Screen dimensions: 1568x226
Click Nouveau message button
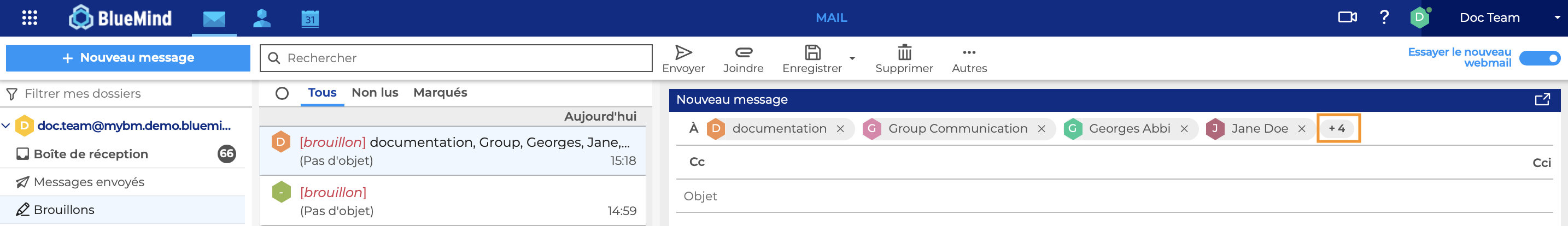[128, 58]
